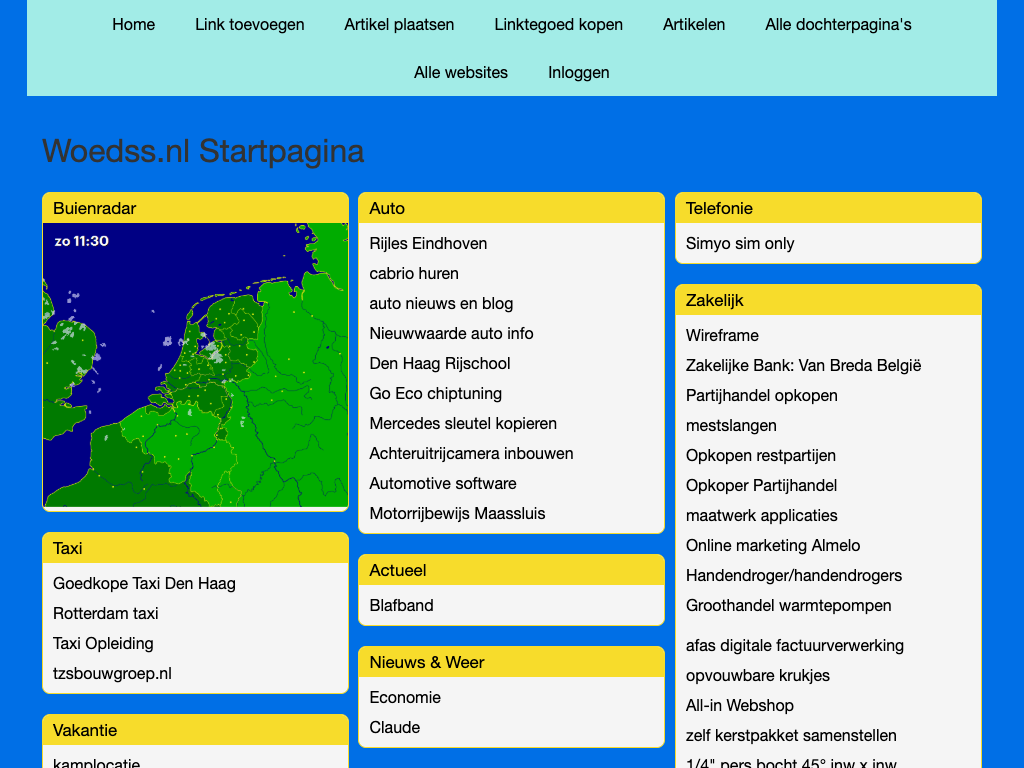
Task: Select Linktegoed kopen menu item
Action: coord(558,24)
